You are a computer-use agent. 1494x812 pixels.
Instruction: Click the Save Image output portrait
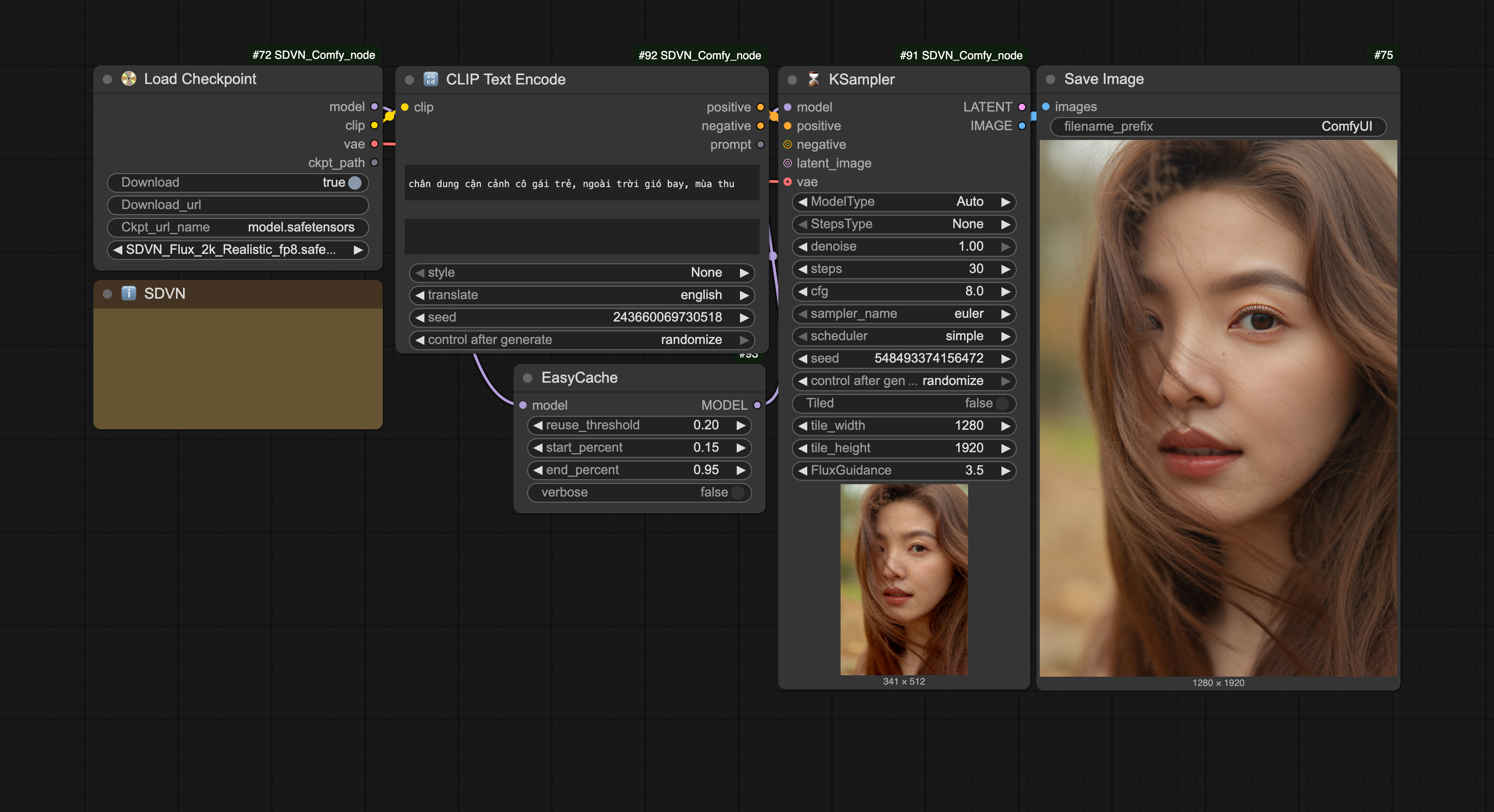pos(1218,408)
